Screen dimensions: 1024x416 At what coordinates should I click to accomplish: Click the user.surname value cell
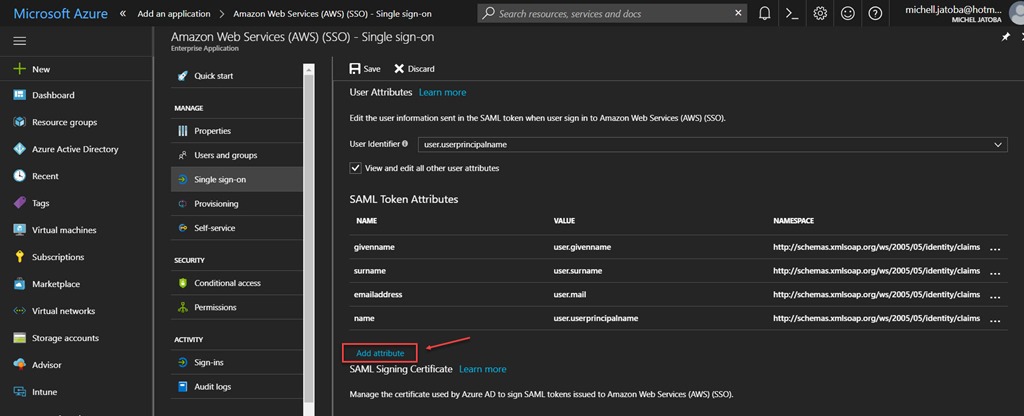pyautogui.click(x=578, y=270)
